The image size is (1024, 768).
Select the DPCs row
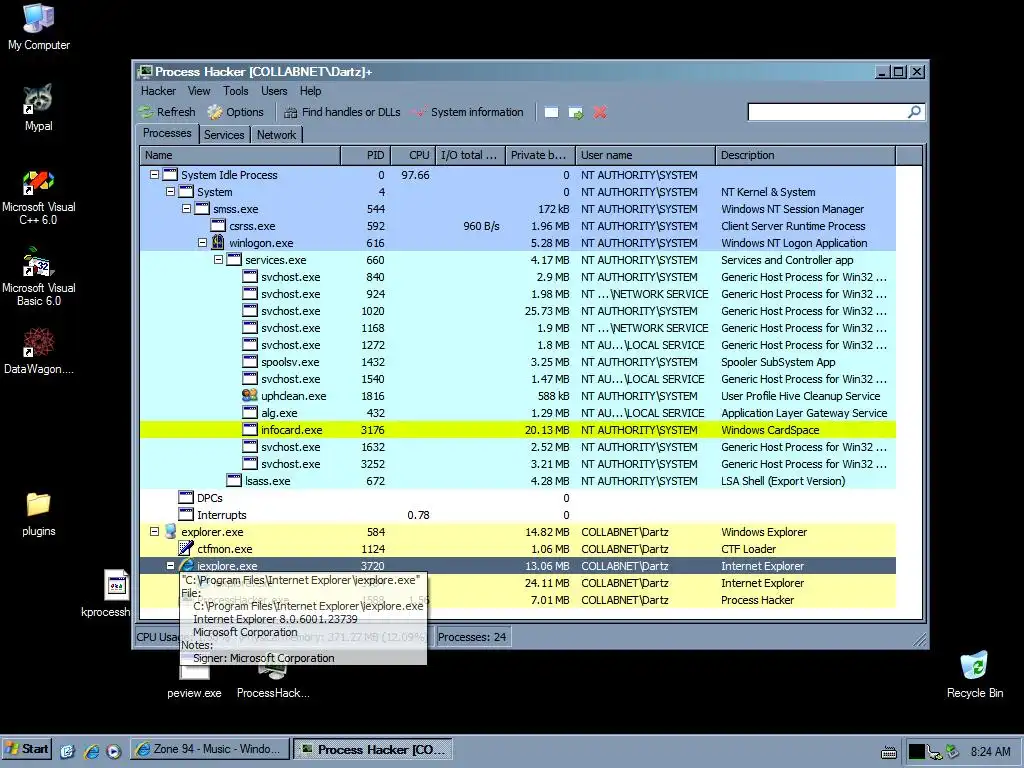[518, 498]
